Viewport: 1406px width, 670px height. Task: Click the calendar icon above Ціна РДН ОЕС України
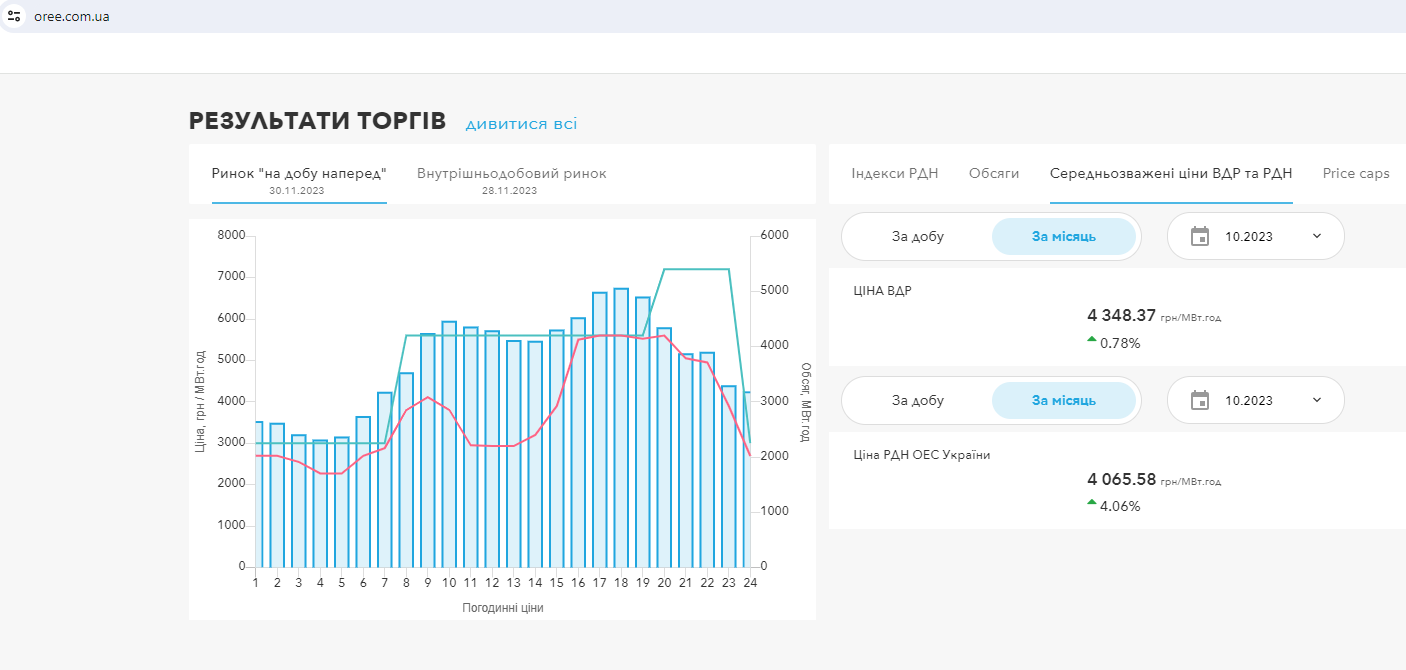tap(1200, 400)
